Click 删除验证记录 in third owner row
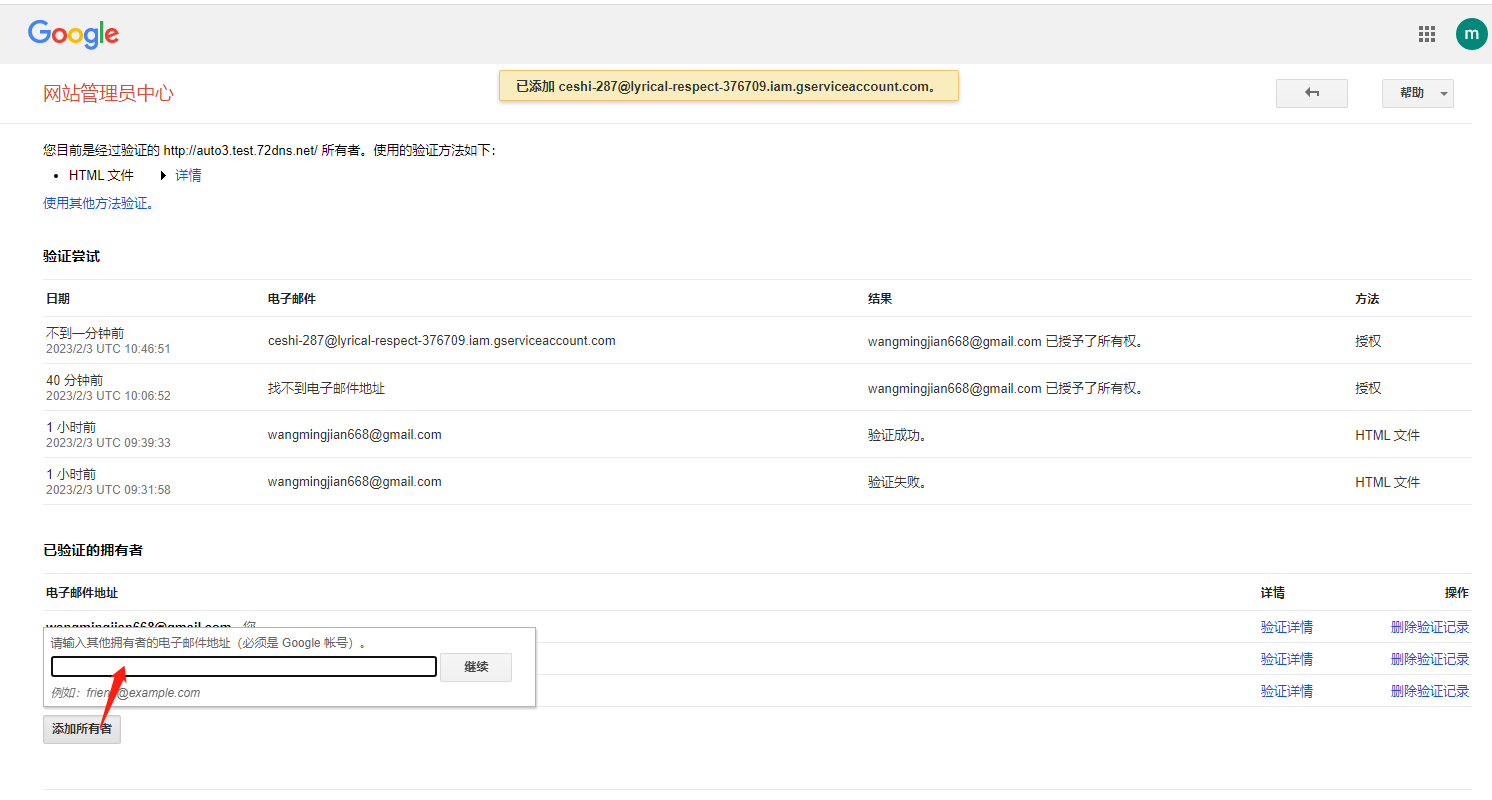Screen dimensions: 1492x800 pyautogui.click(x=1430, y=691)
